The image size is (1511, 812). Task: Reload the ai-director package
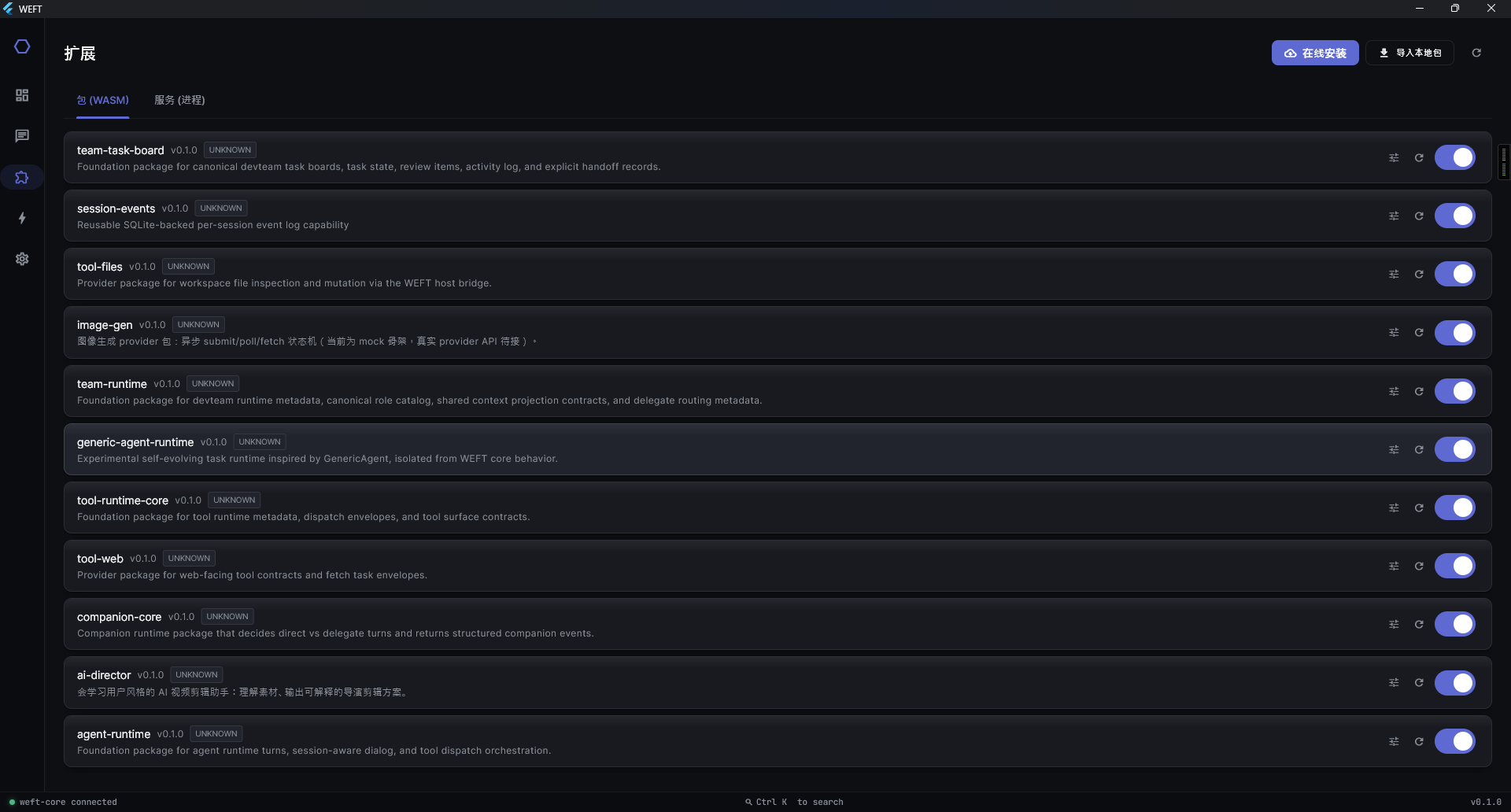1419,683
